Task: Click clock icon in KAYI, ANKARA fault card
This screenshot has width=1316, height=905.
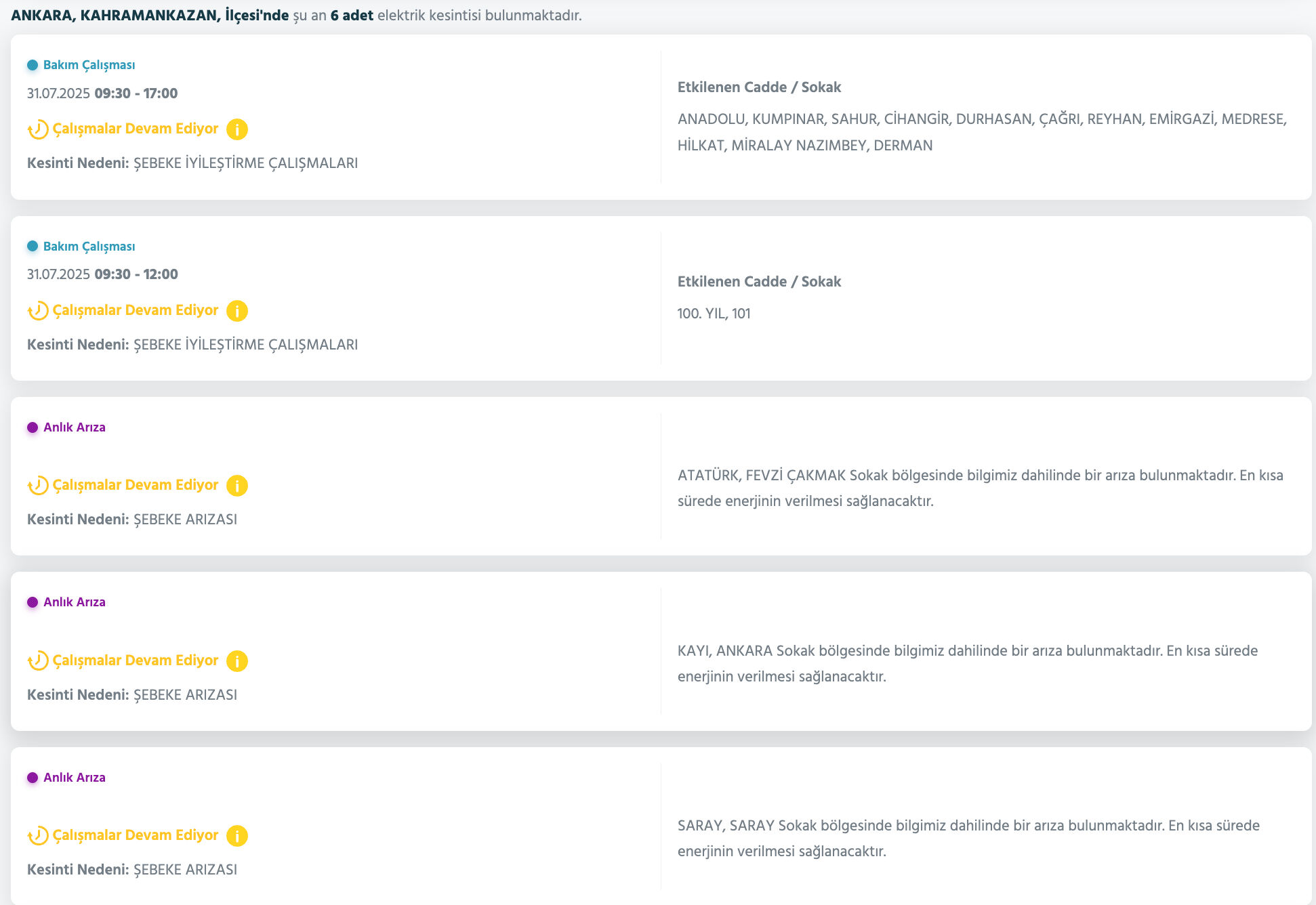Action: click(x=38, y=661)
